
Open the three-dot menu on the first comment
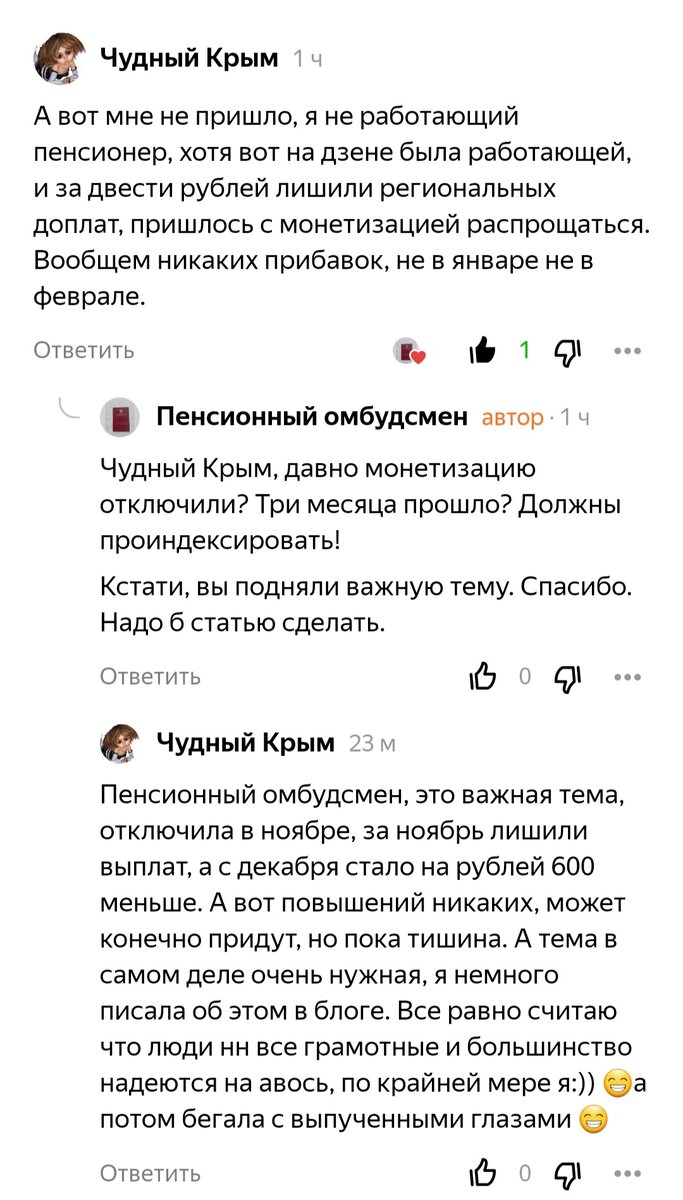point(628,351)
